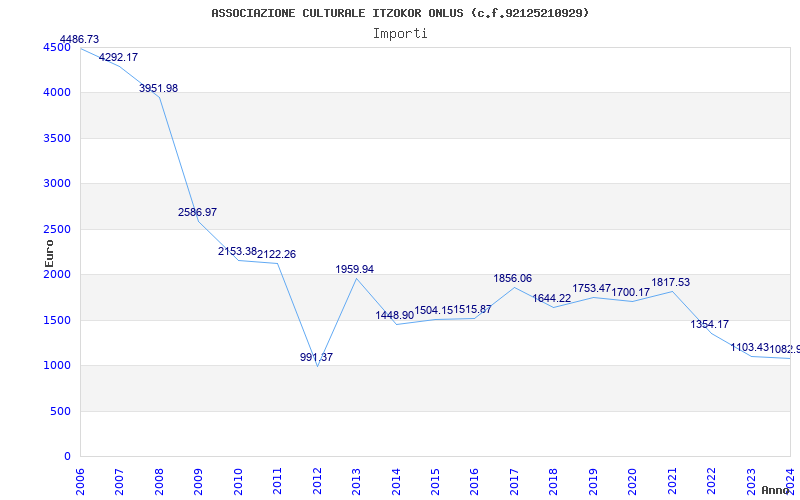Screen dimensions: 800x500
Task: Select the 991.37 data label
Action: pos(316,357)
